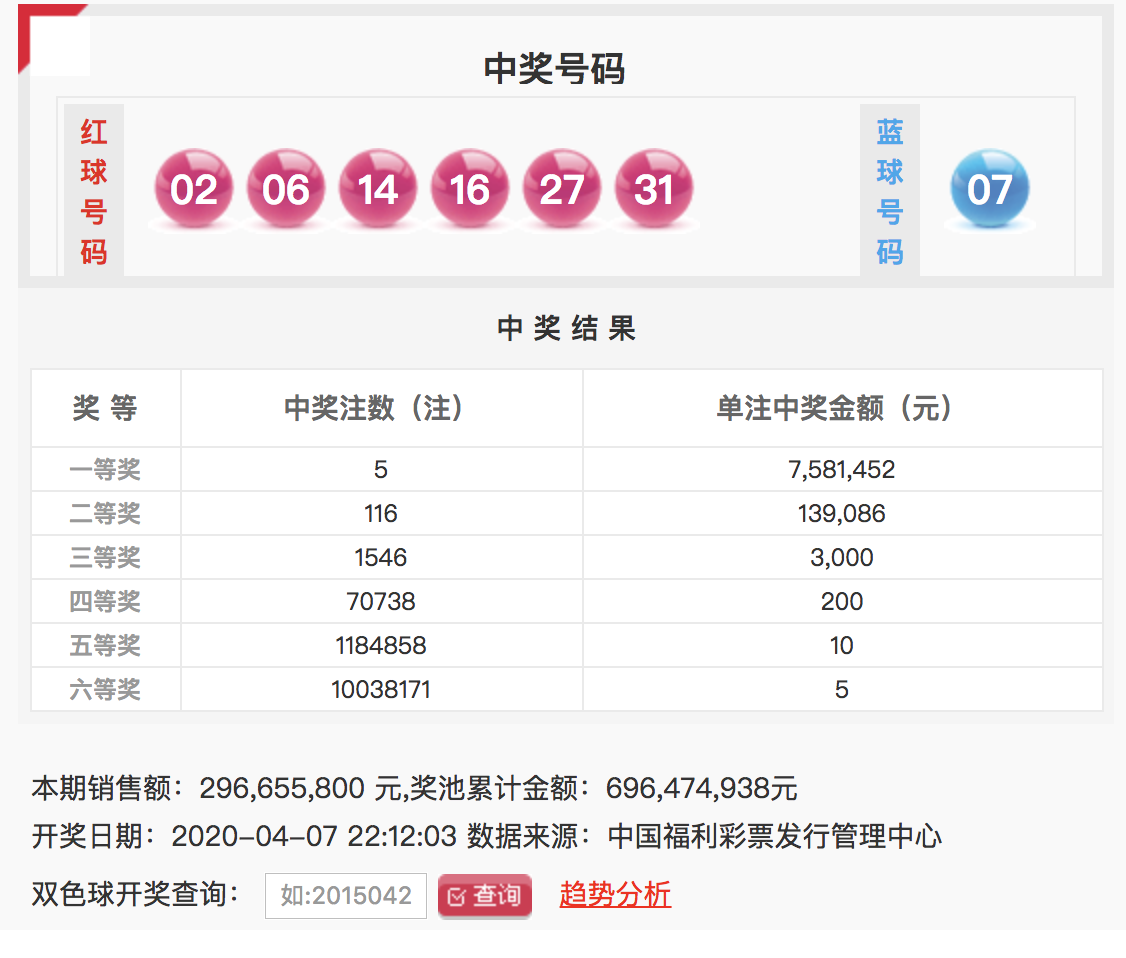Click the 单注中奖金额 column header
Screen dimensions: 1126x958
841,408
